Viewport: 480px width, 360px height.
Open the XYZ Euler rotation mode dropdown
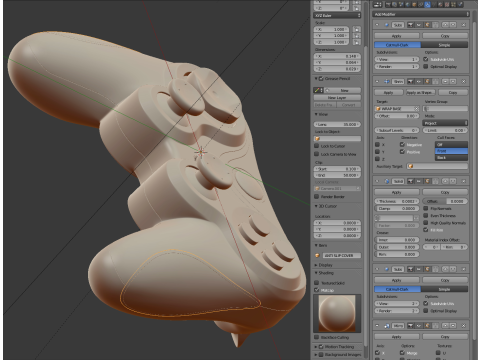337,15
